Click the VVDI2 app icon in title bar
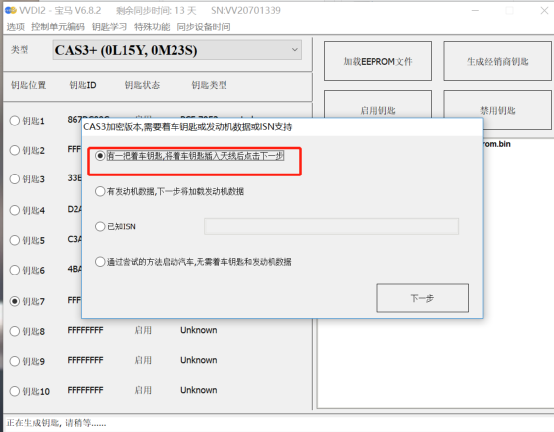The image size is (554, 432). click(x=11, y=11)
